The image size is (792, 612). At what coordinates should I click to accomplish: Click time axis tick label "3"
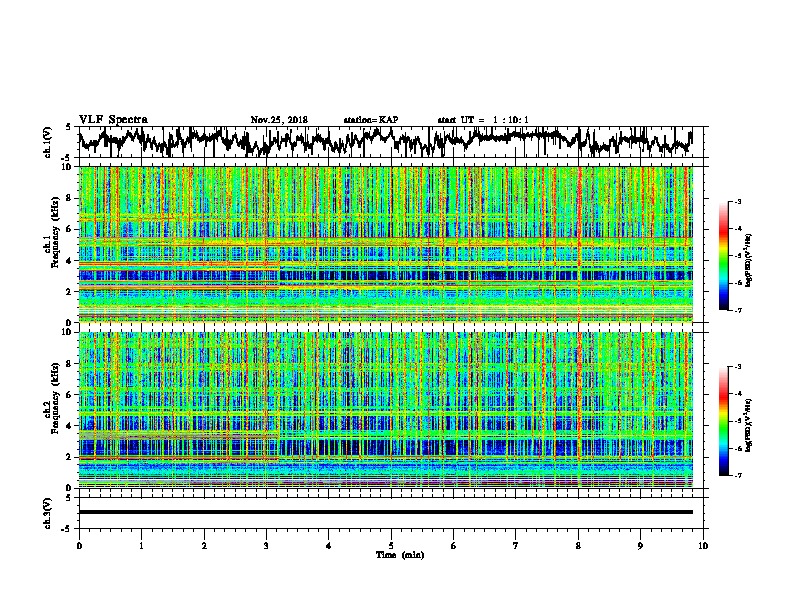coord(266,546)
